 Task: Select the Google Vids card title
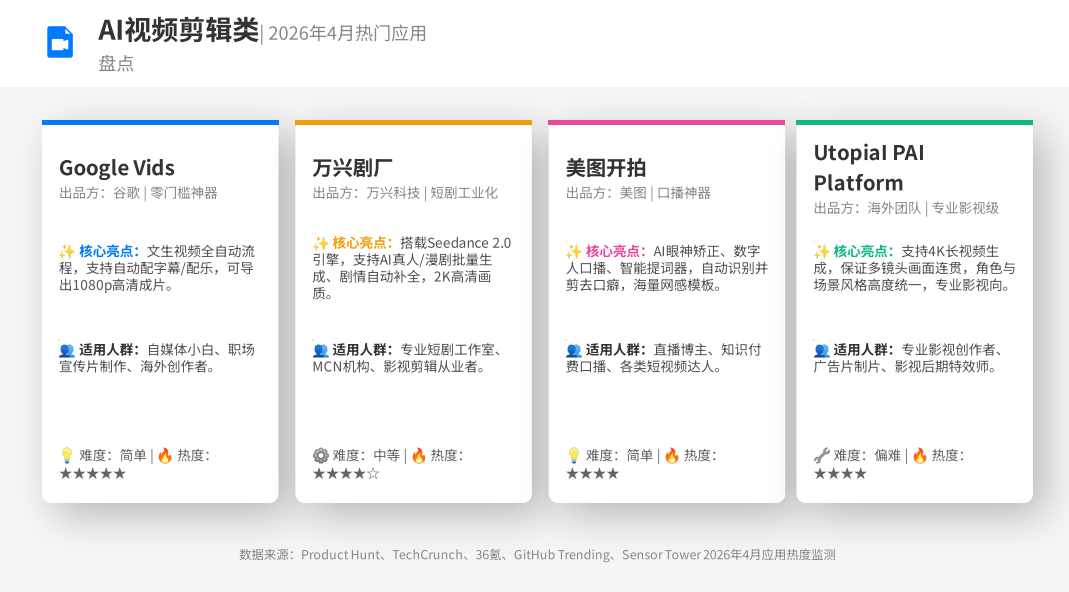coord(117,168)
